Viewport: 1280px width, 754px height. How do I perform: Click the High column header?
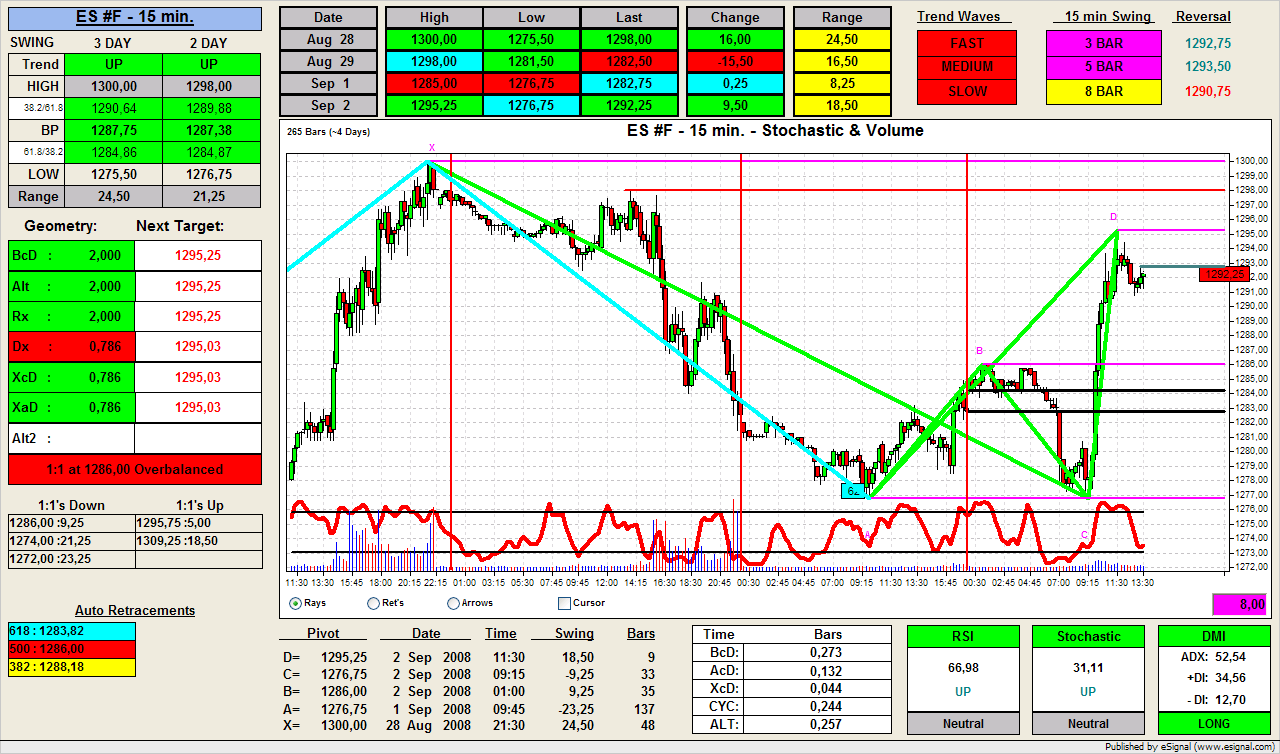(434, 17)
